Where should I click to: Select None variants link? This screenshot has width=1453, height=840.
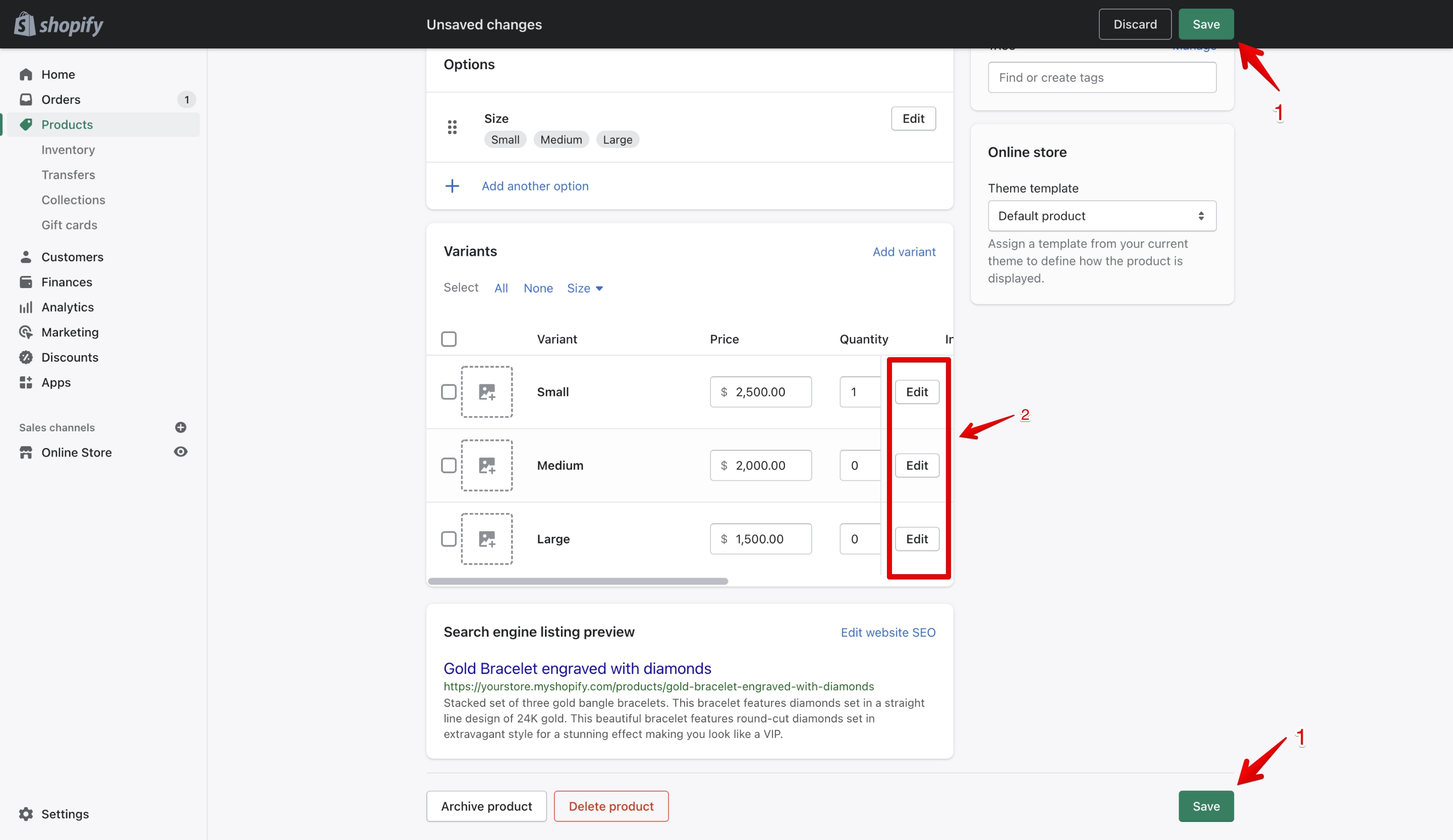click(x=538, y=288)
